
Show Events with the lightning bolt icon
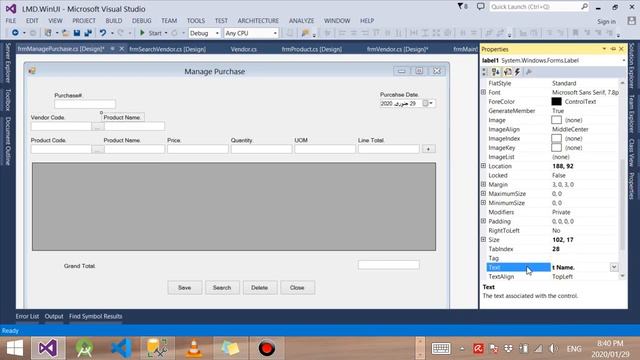pyautogui.click(x=518, y=72)
